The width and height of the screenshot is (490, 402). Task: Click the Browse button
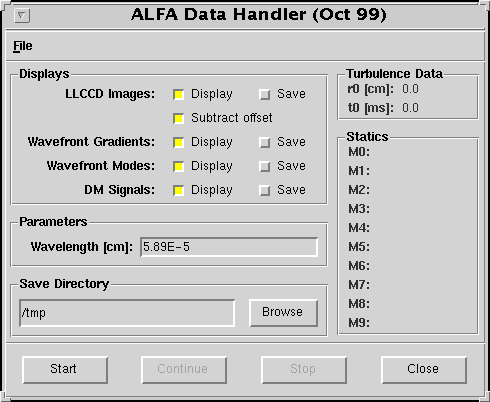(x=283, y=313)
